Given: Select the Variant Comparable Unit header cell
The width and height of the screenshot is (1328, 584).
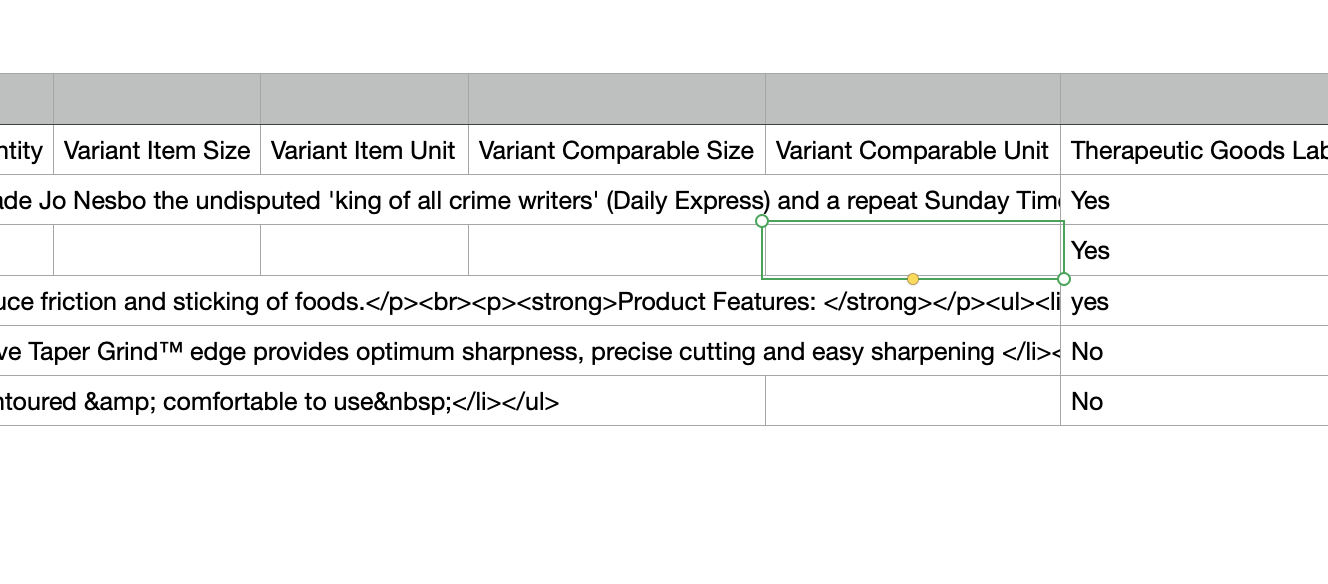Looking at the screenshot, I should [913, 150].
